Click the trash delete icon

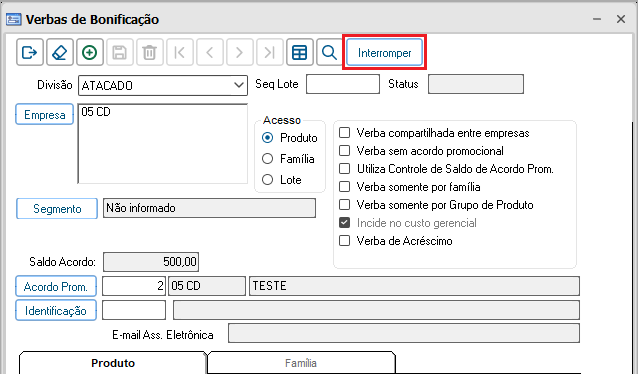point(150,52)
